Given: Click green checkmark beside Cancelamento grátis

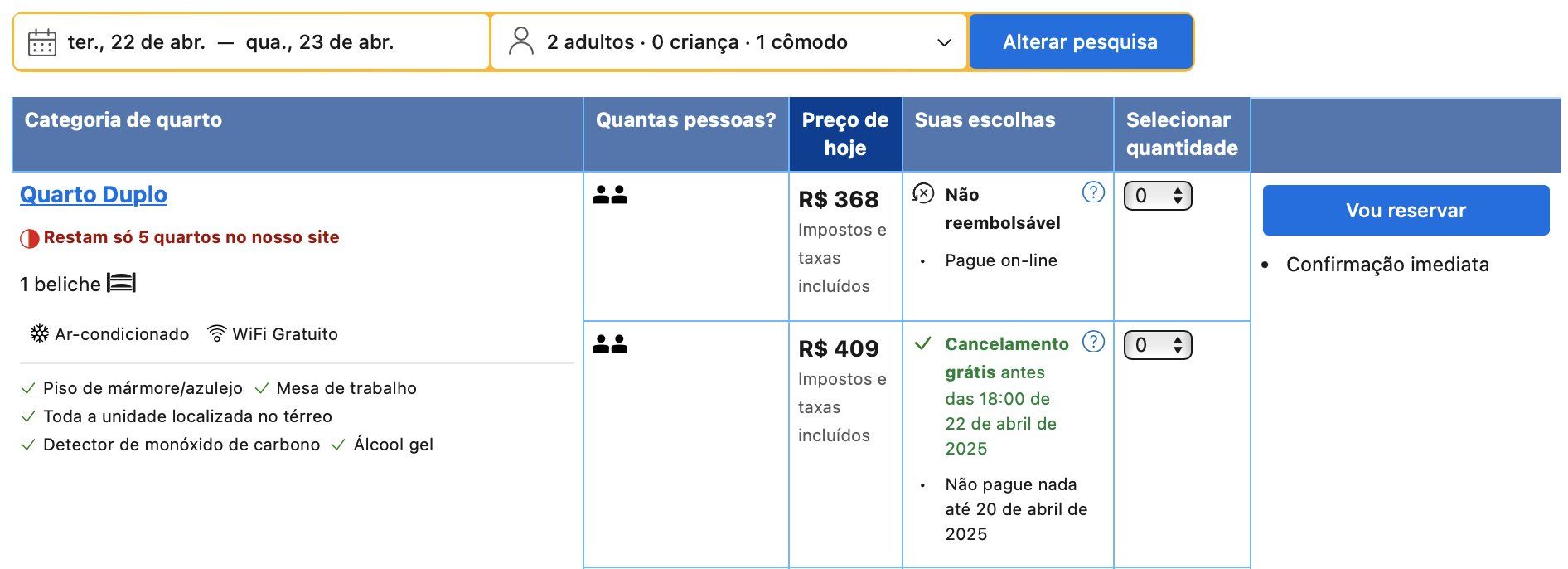Looking at the screenshot, I should pyautogui.click(x=922, y=343).
